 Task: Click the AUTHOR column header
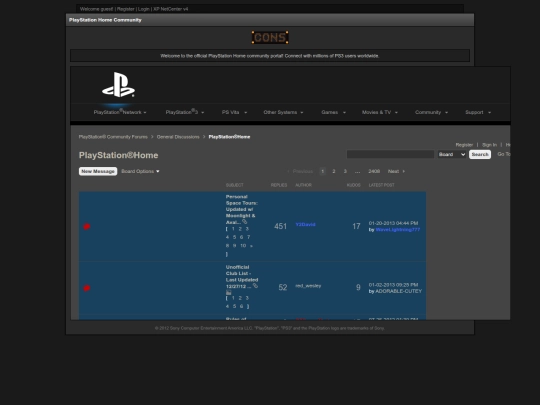303,185
